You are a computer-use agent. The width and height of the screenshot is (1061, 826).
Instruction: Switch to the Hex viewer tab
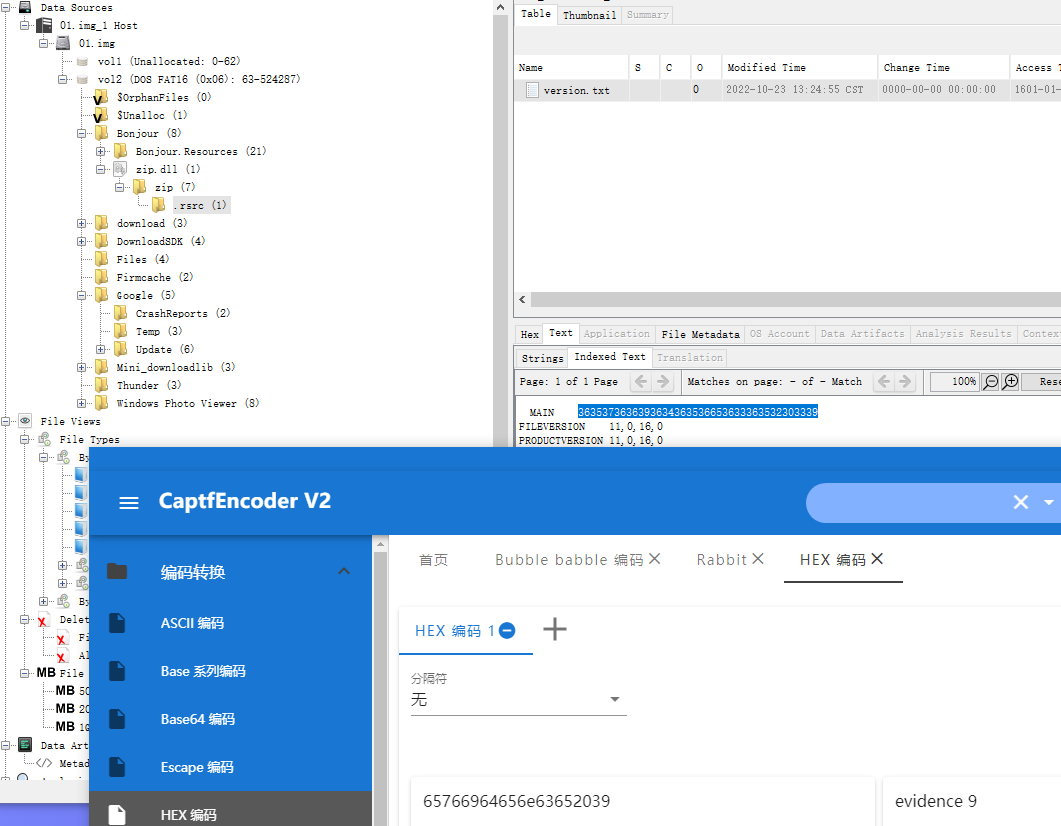[529, 334]
